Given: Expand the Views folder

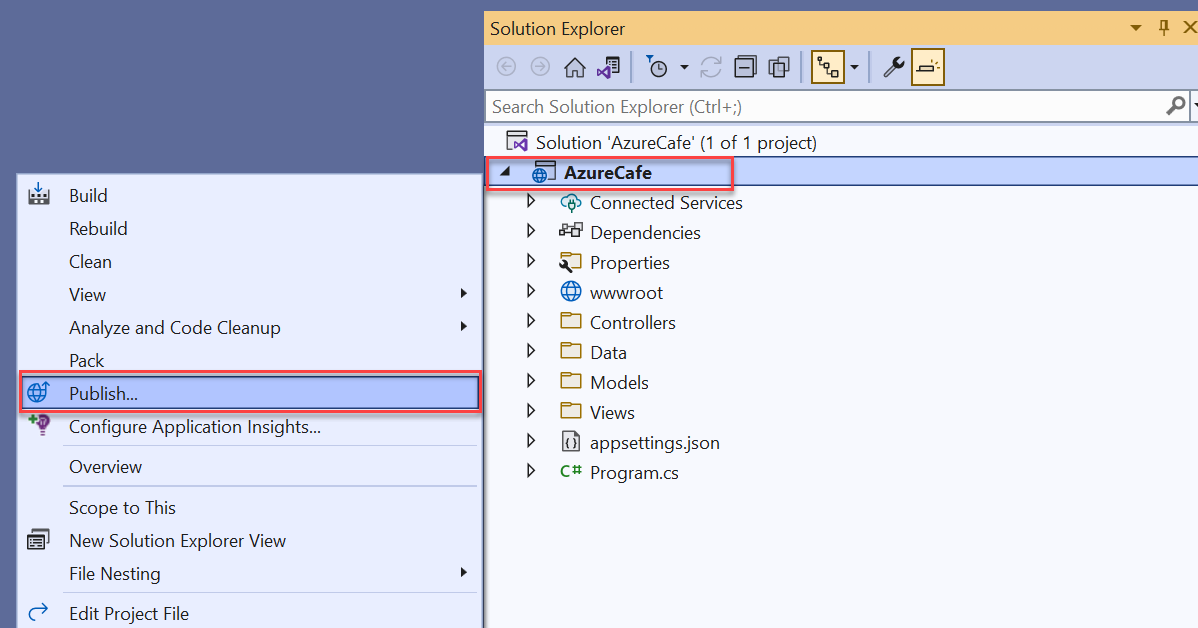Looking at the screenshot, I should (531, 411).
